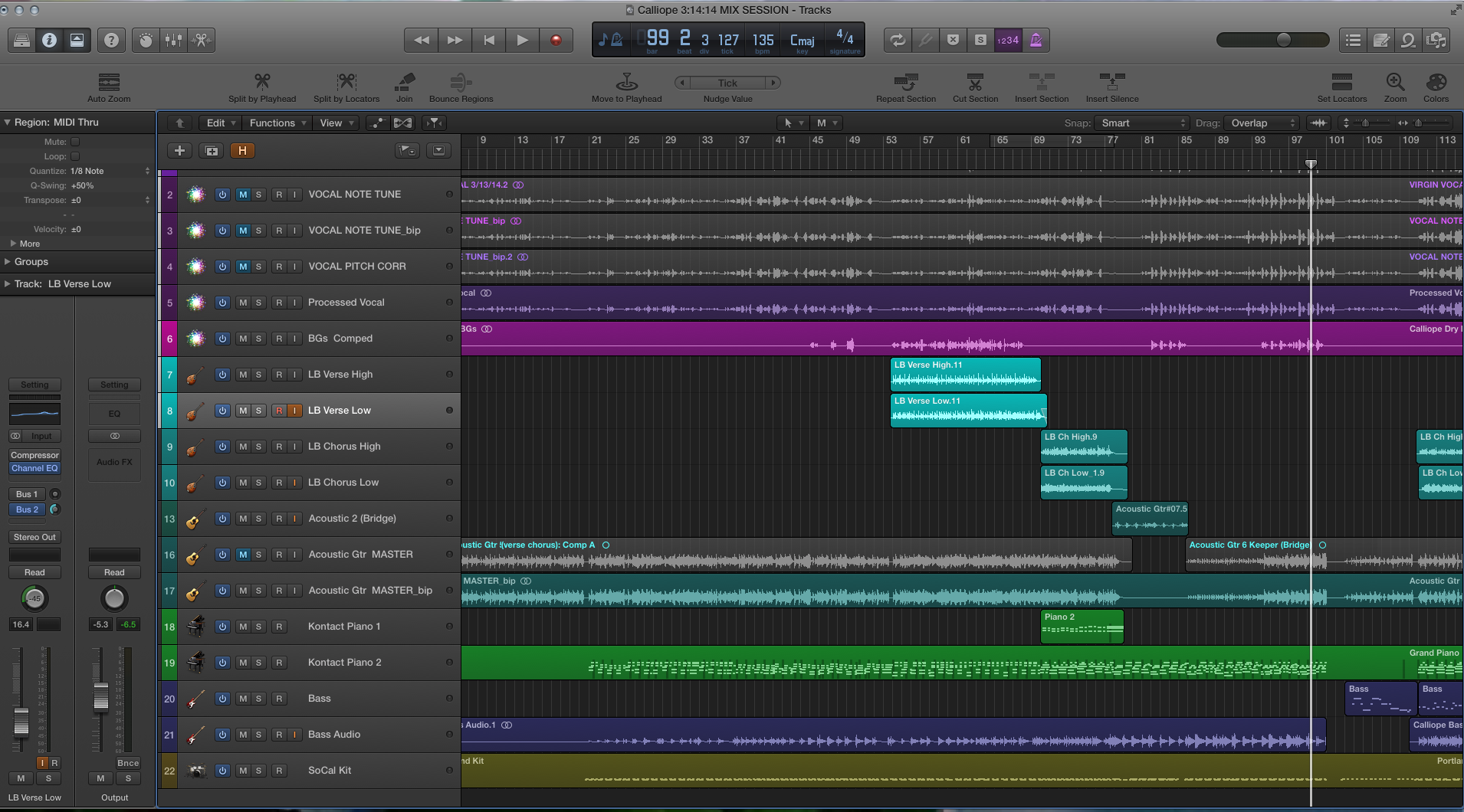Record-enable the LB Chorus High track
1464x812 pixels.
[x=279, y=447]
